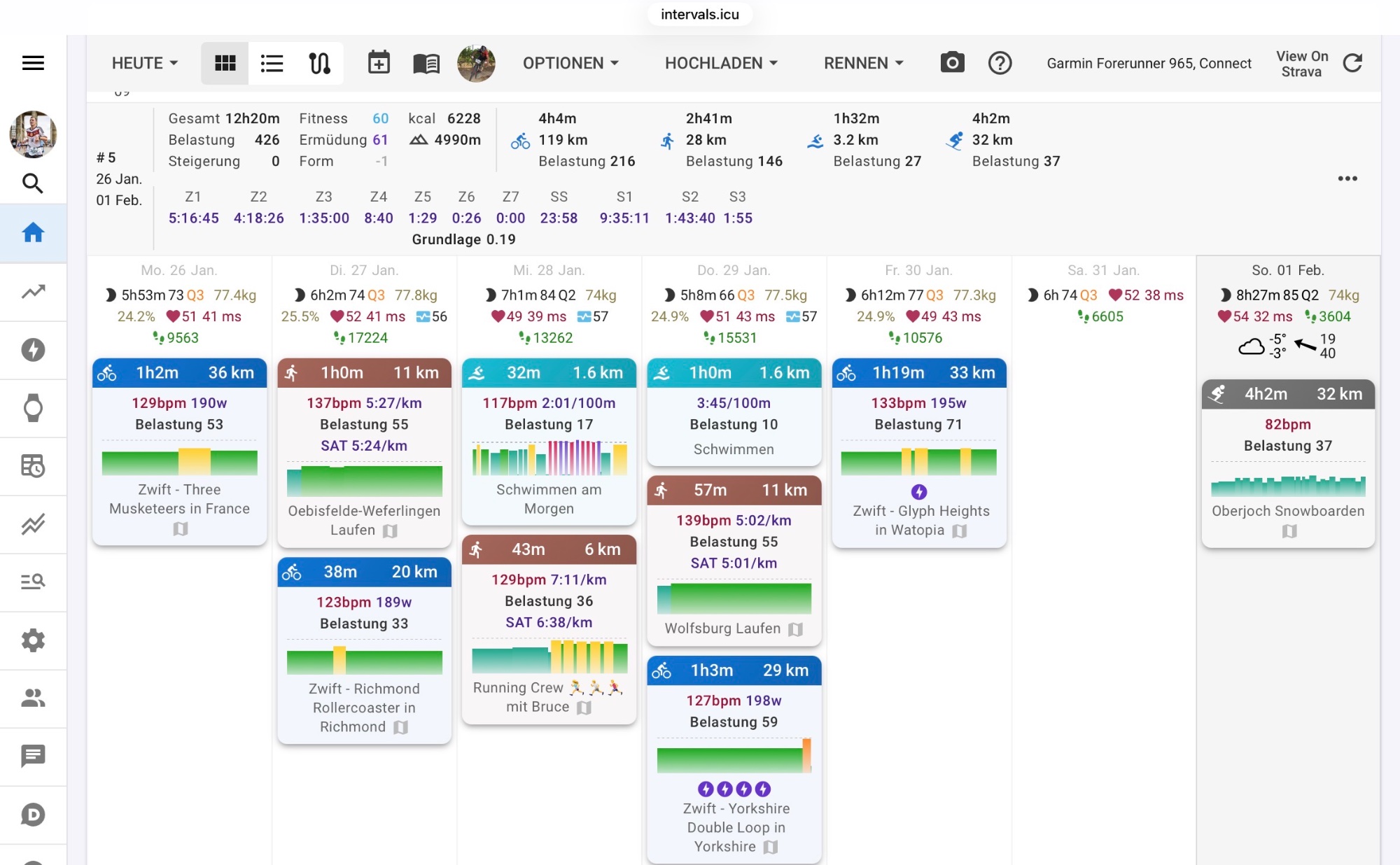Toggle the route path view
This screenshot has height=865, width=1400.
coord(319,63)
